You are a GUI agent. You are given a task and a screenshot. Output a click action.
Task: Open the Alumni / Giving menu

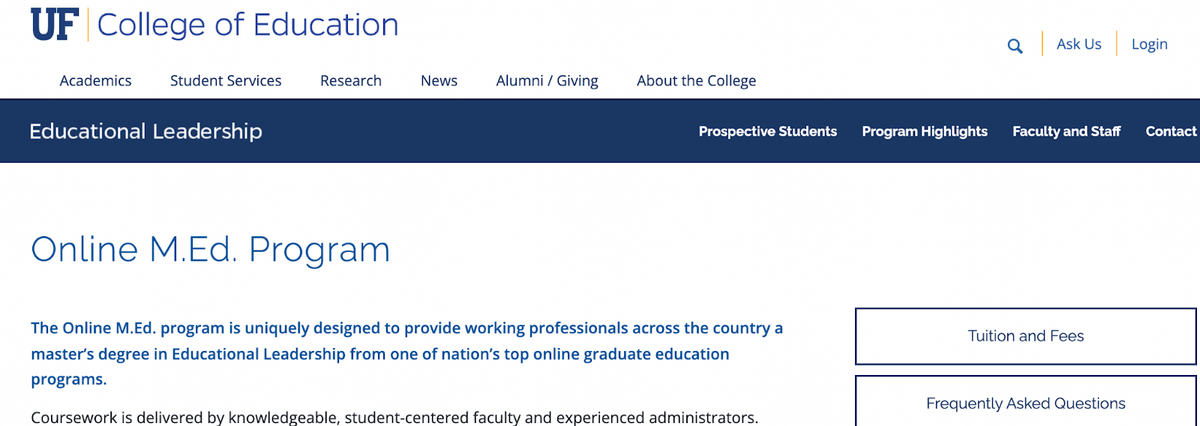coord(547,81)
